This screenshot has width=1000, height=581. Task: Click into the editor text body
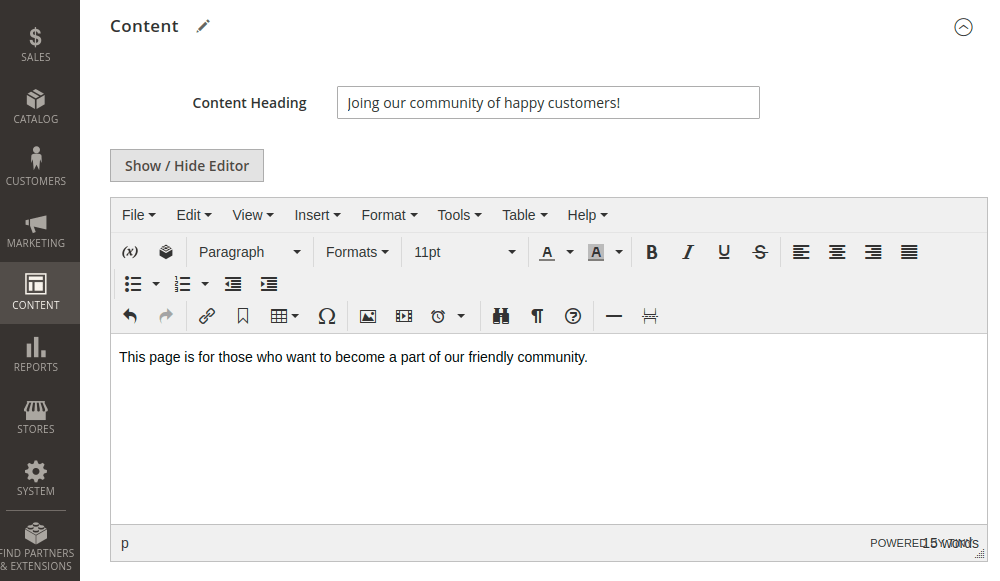tap(548, 429)
